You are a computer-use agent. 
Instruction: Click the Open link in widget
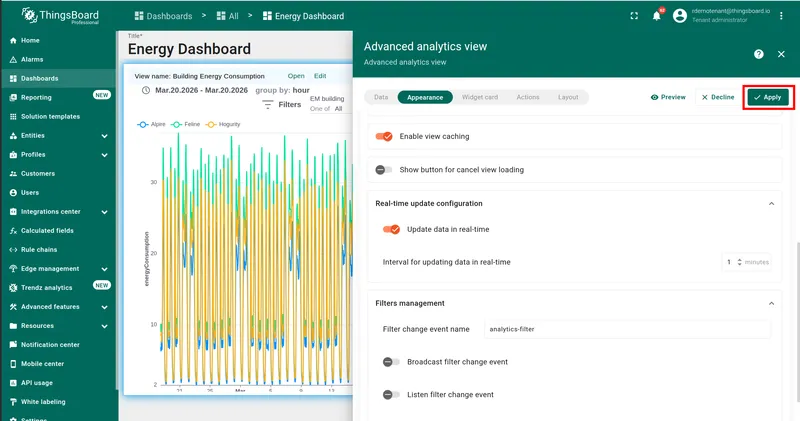pyautogui.click(x=296, y=76)
